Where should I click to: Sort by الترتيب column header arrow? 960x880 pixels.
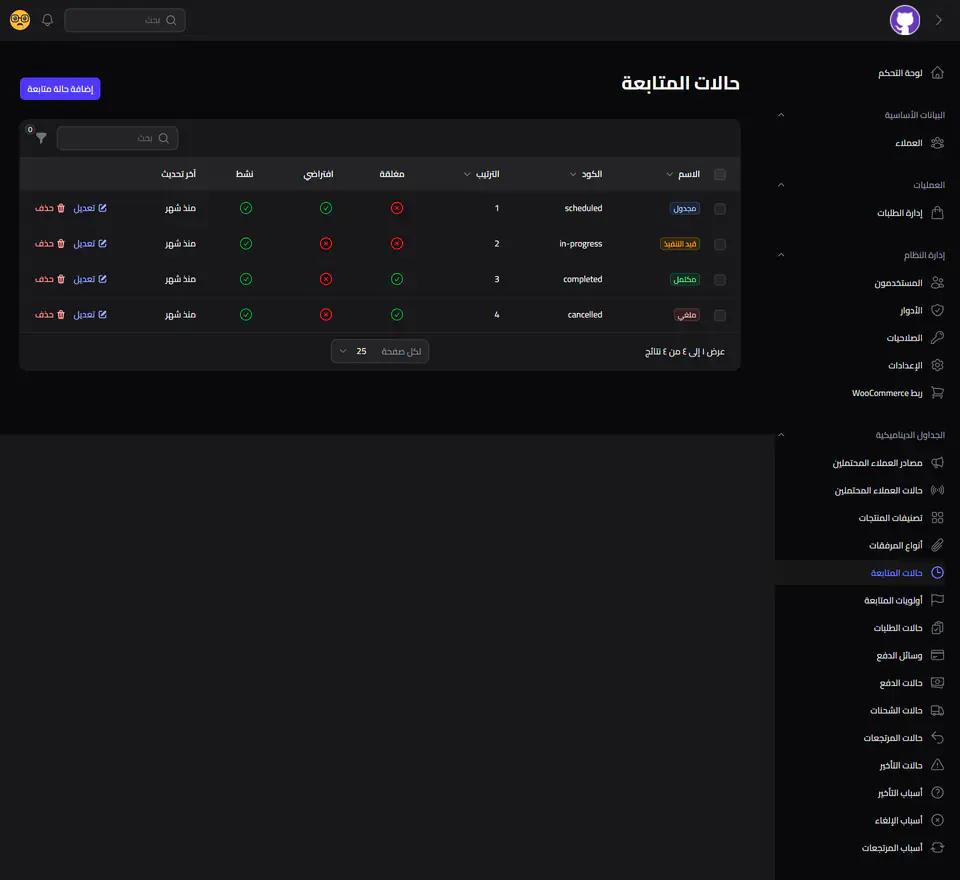click(x=467, y=175)
